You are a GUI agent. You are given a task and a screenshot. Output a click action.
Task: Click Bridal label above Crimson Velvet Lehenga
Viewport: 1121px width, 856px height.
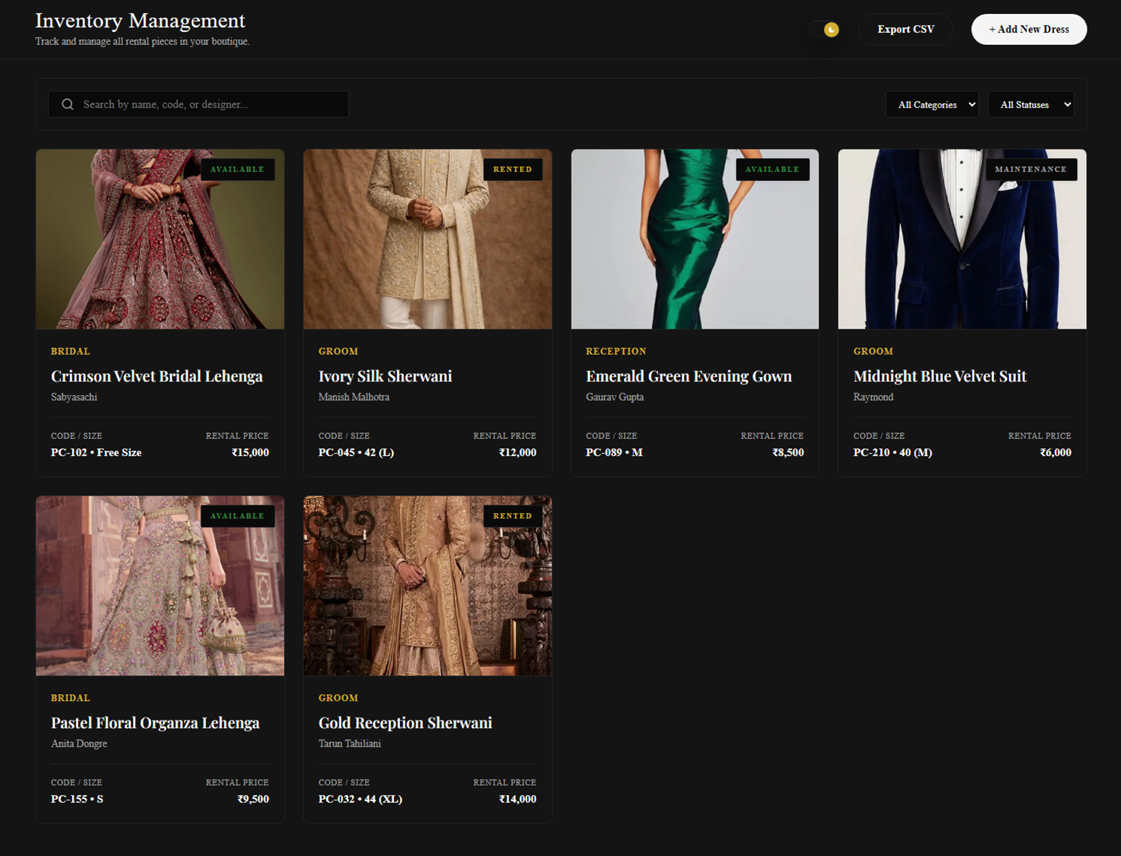(70, 351)
